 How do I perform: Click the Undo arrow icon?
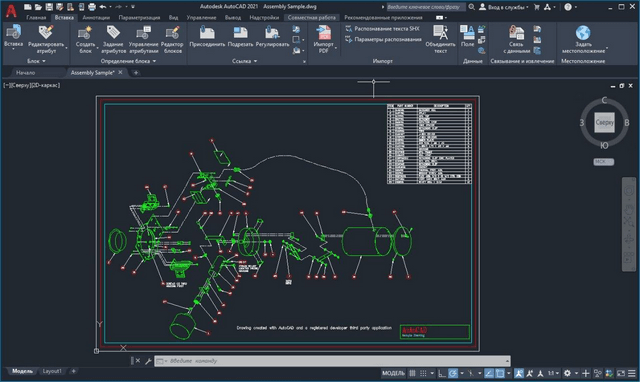click(x=103, y=7)
